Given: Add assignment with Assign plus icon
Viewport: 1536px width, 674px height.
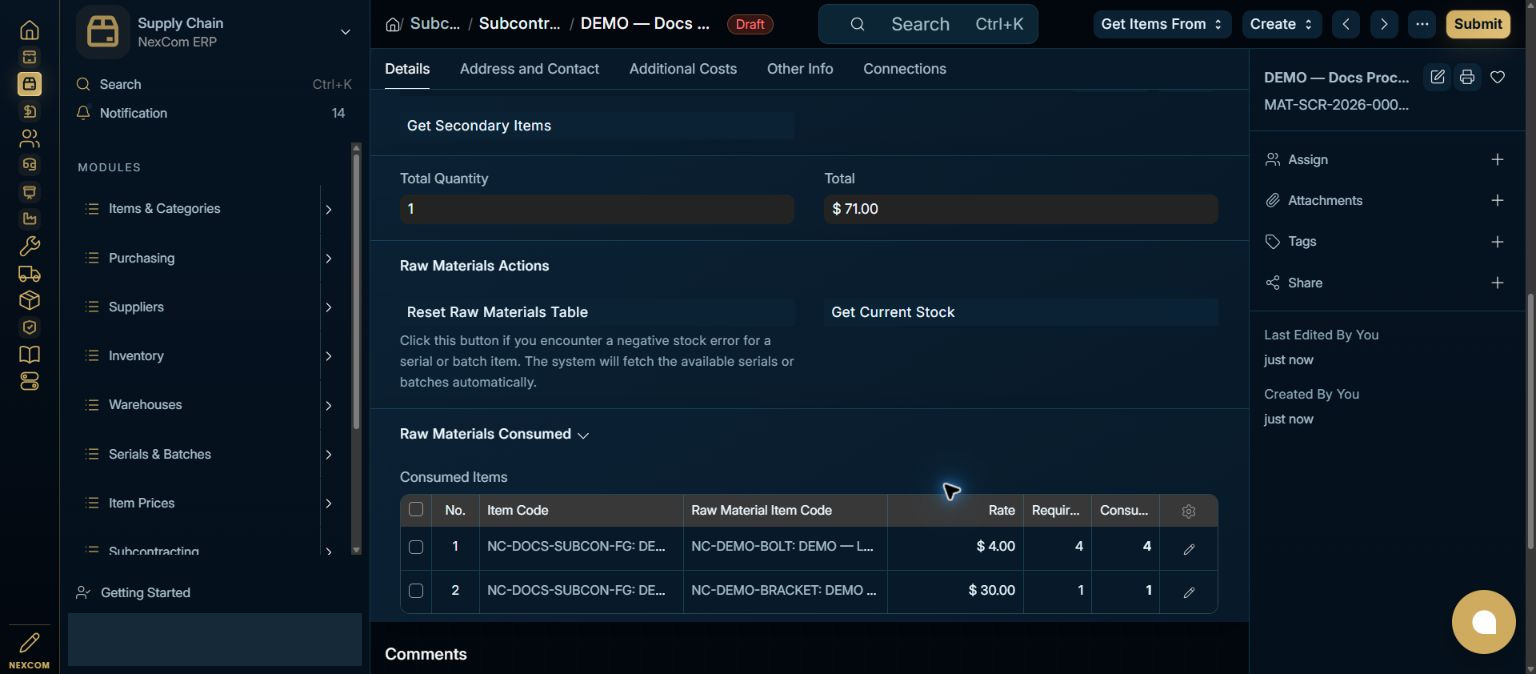Looking at the screenshot, I should click(1497, 160).
